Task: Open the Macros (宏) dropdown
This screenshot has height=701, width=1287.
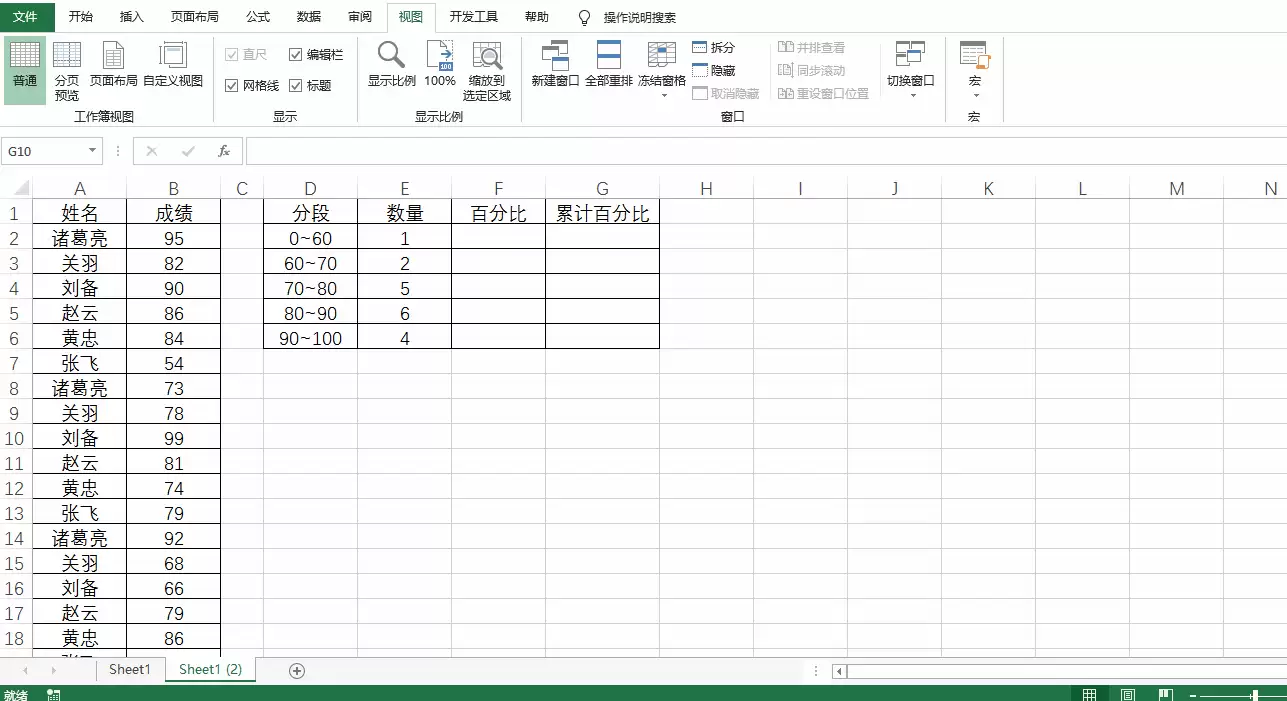Action: pyautogui.click(x=974, y=70)
